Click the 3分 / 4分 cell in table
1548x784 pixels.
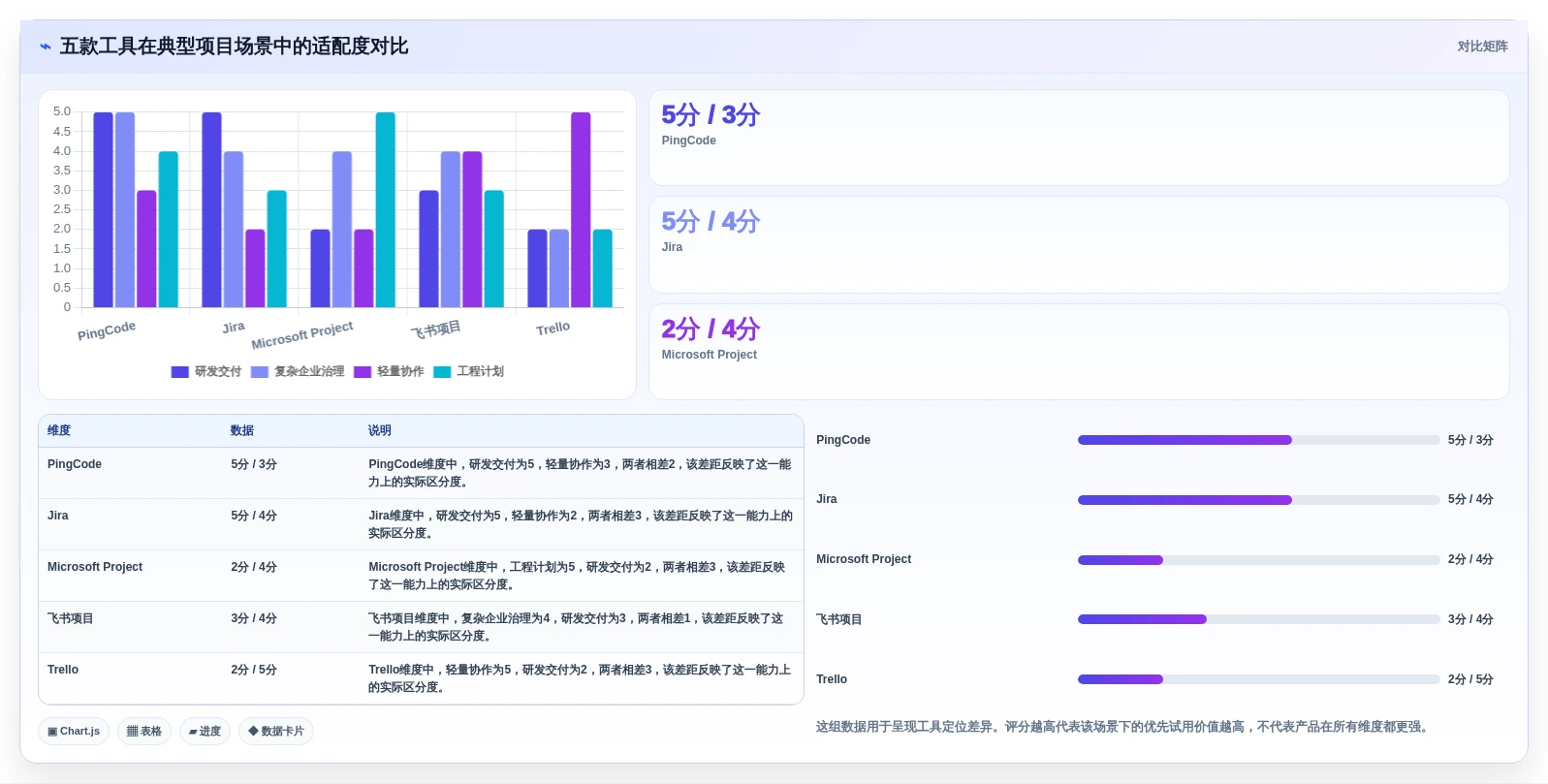(x=254, y=618)
